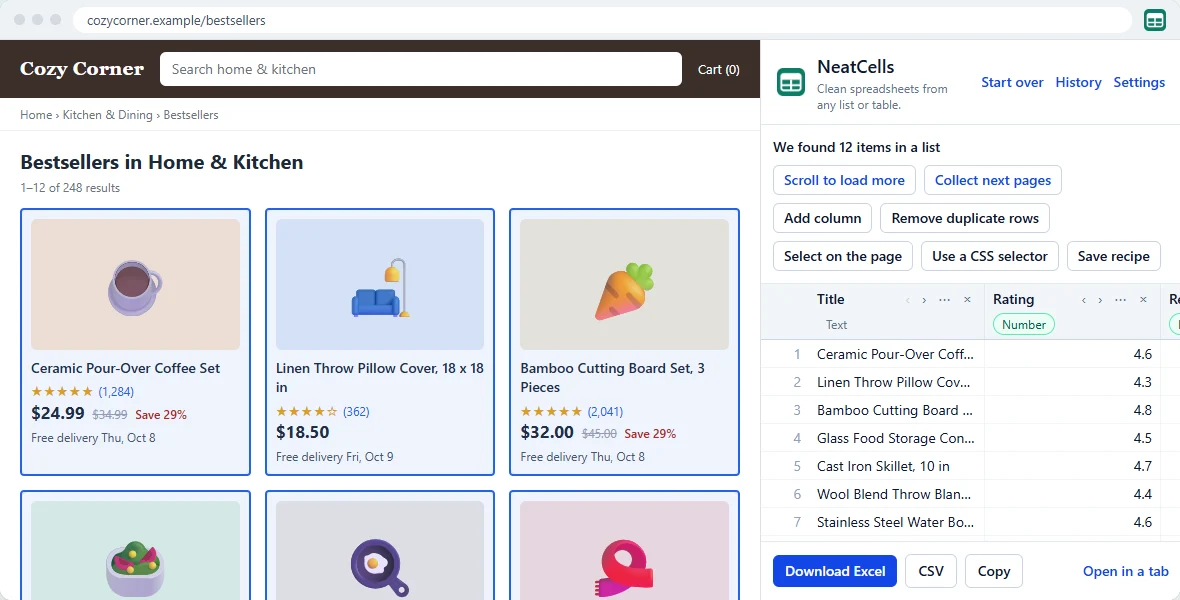Click the Title column Text type label
This screenshot has width=1180, height=600.
[836, 324]
